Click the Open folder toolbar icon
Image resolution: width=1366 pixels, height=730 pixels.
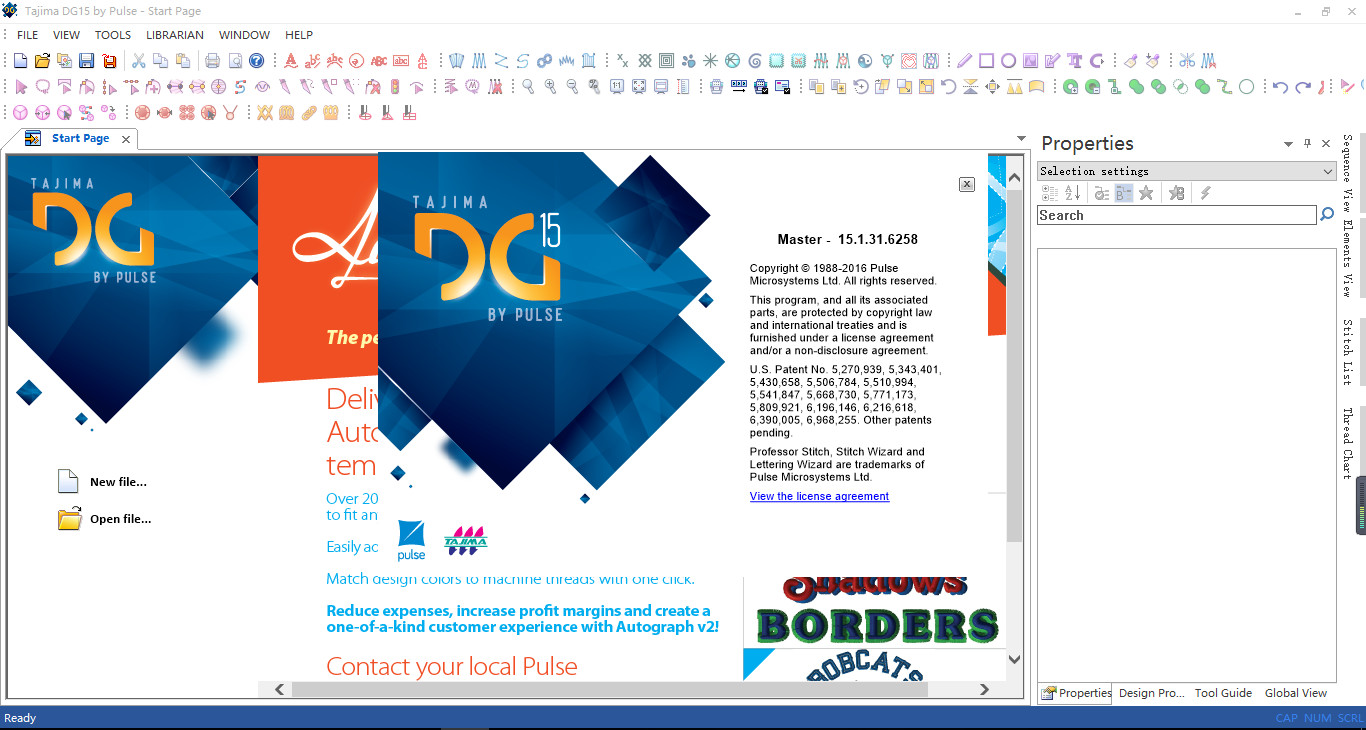[x=43, y=61]
